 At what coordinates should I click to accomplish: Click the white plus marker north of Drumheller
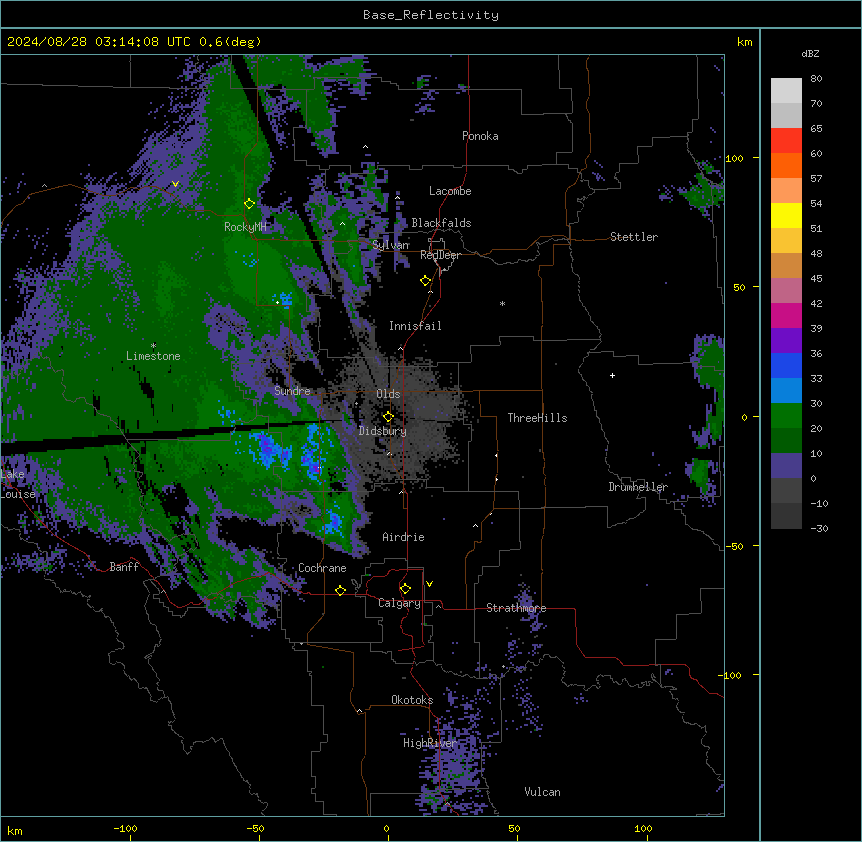point(612,375)
